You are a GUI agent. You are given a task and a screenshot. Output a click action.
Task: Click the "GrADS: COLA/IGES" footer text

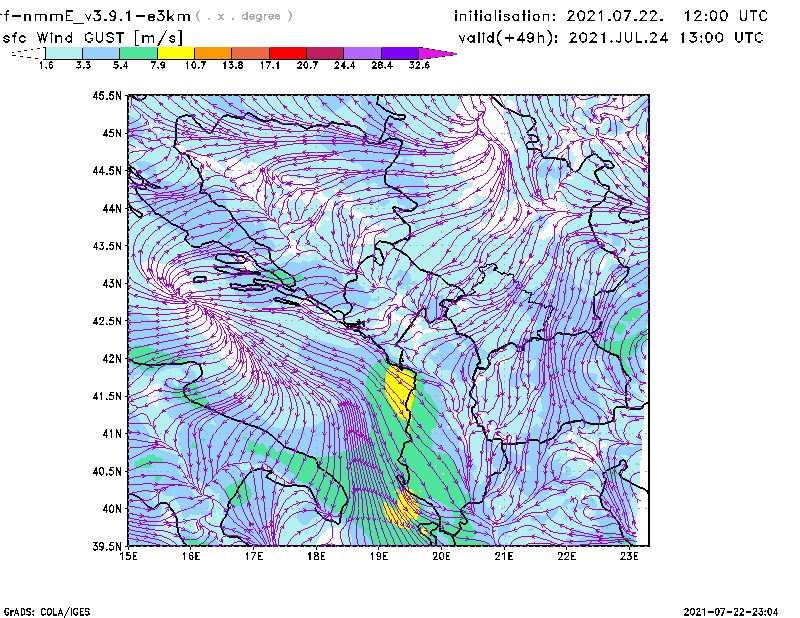[x=47, y=611]
